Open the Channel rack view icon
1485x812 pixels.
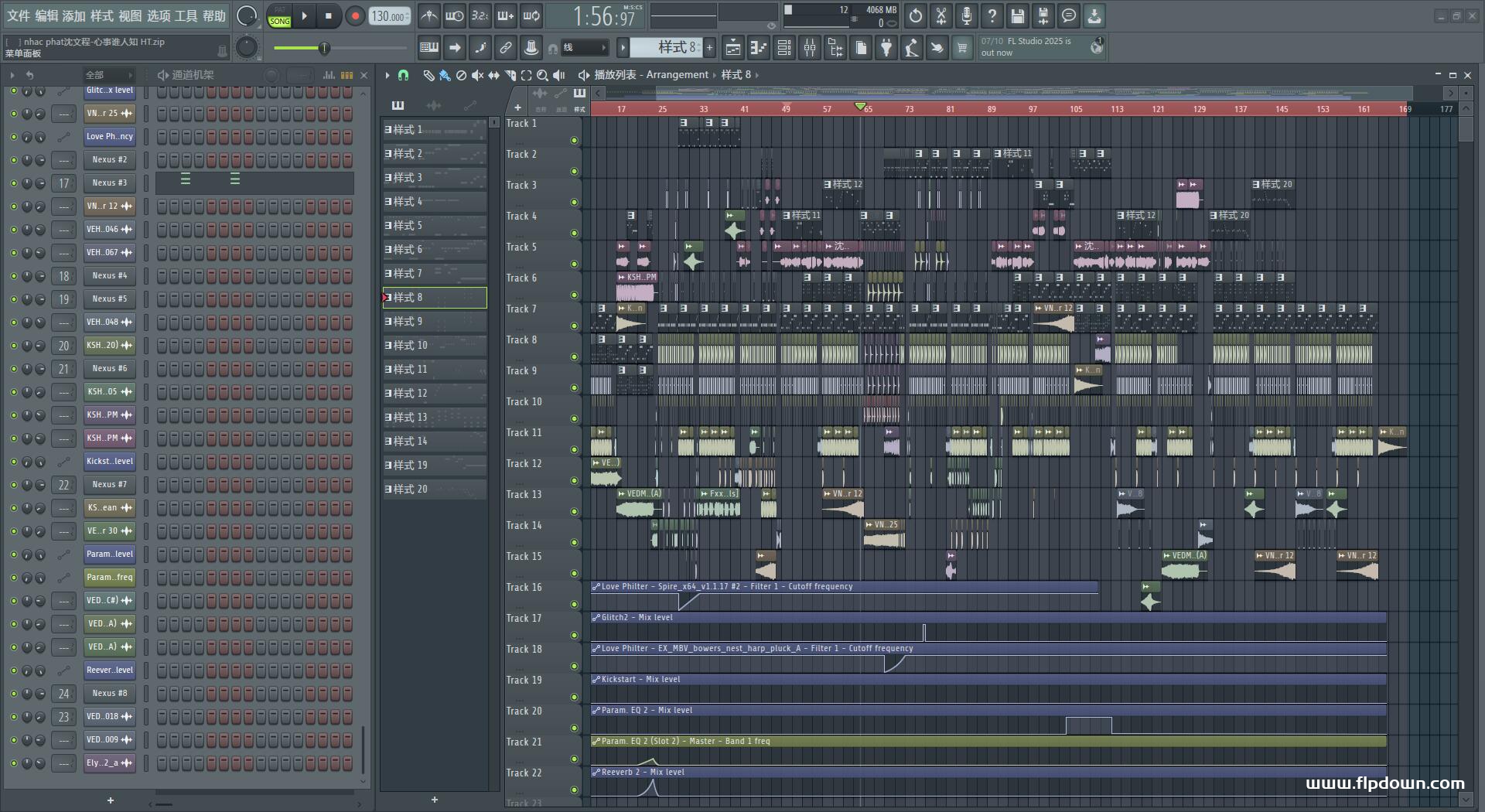tap(783, 48)
